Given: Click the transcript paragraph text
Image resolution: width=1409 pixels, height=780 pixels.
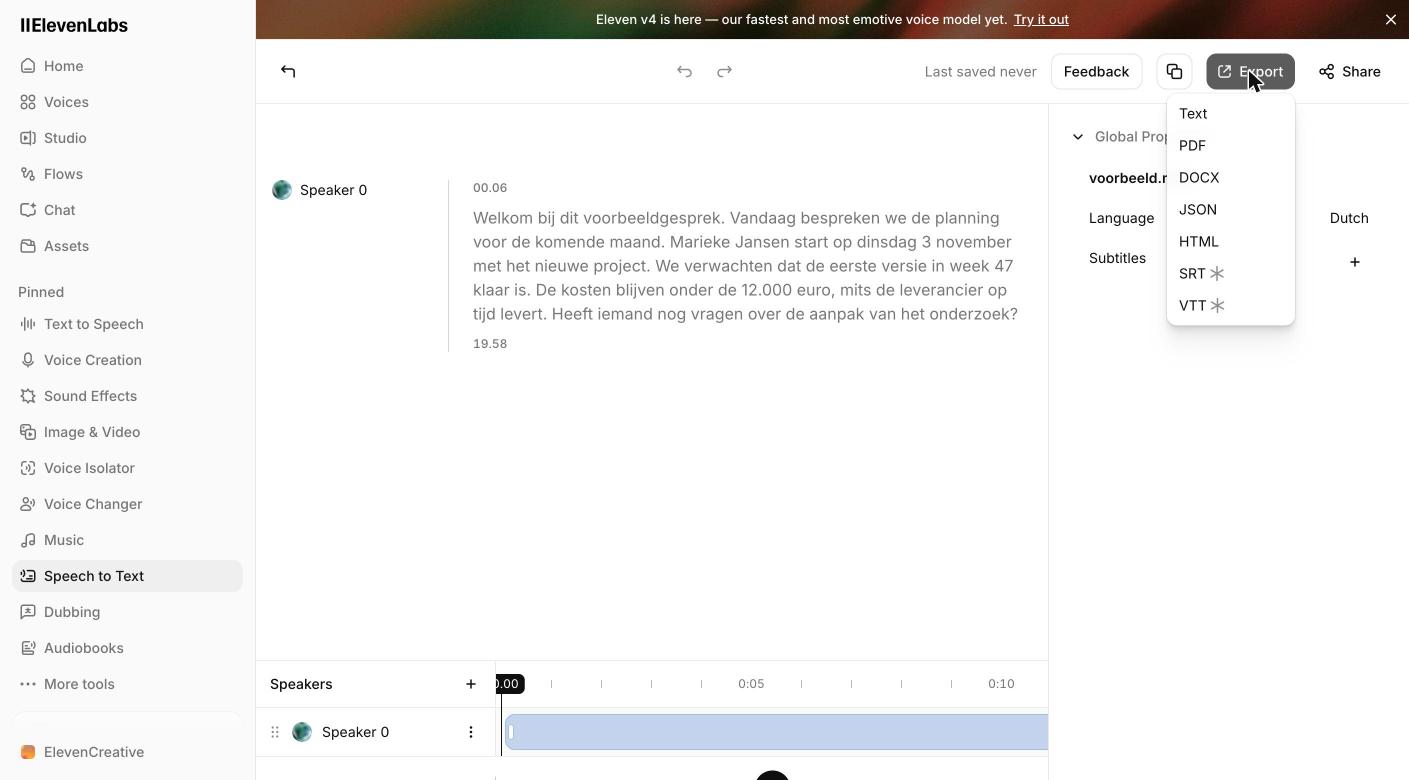Looking at the screenshot, I should click(x=746, y=266).
